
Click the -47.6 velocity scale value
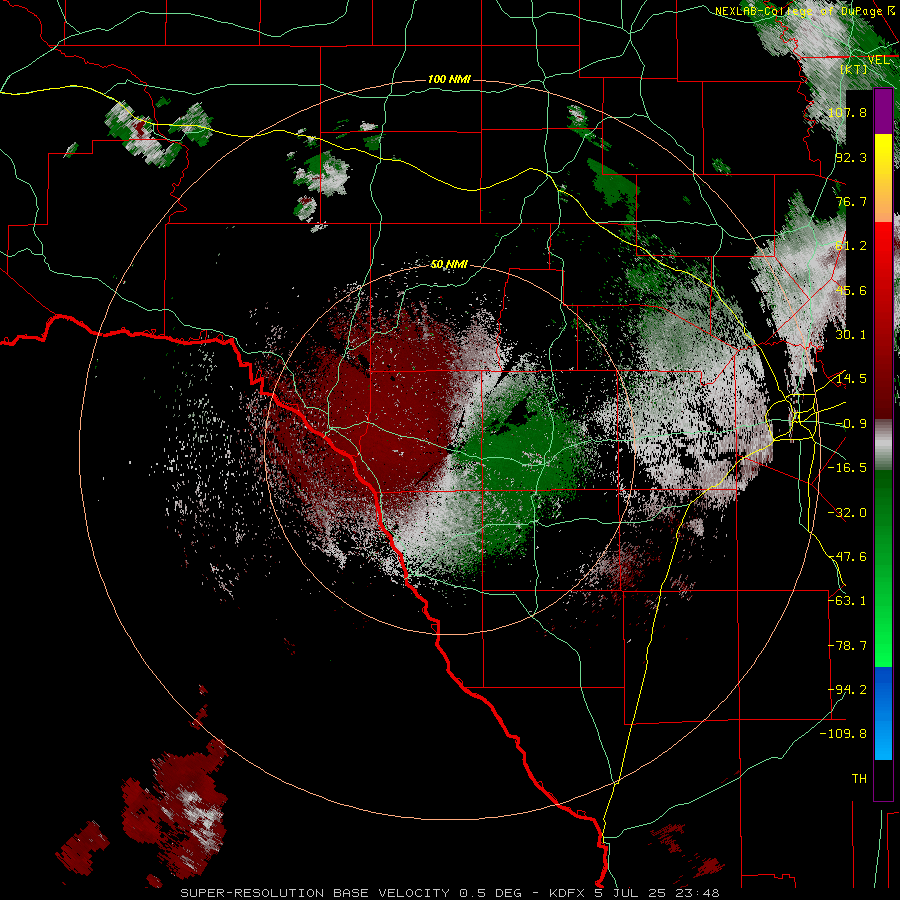click(x=847, y=557)
